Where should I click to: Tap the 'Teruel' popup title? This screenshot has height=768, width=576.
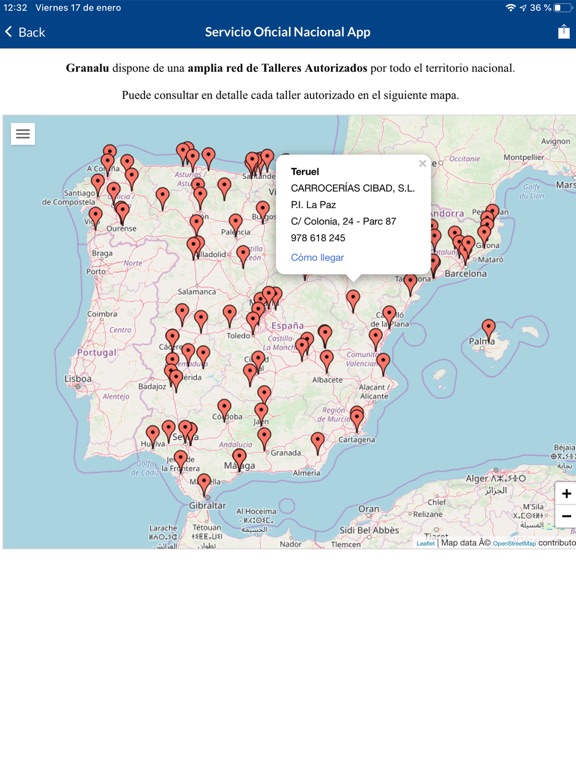305,171
